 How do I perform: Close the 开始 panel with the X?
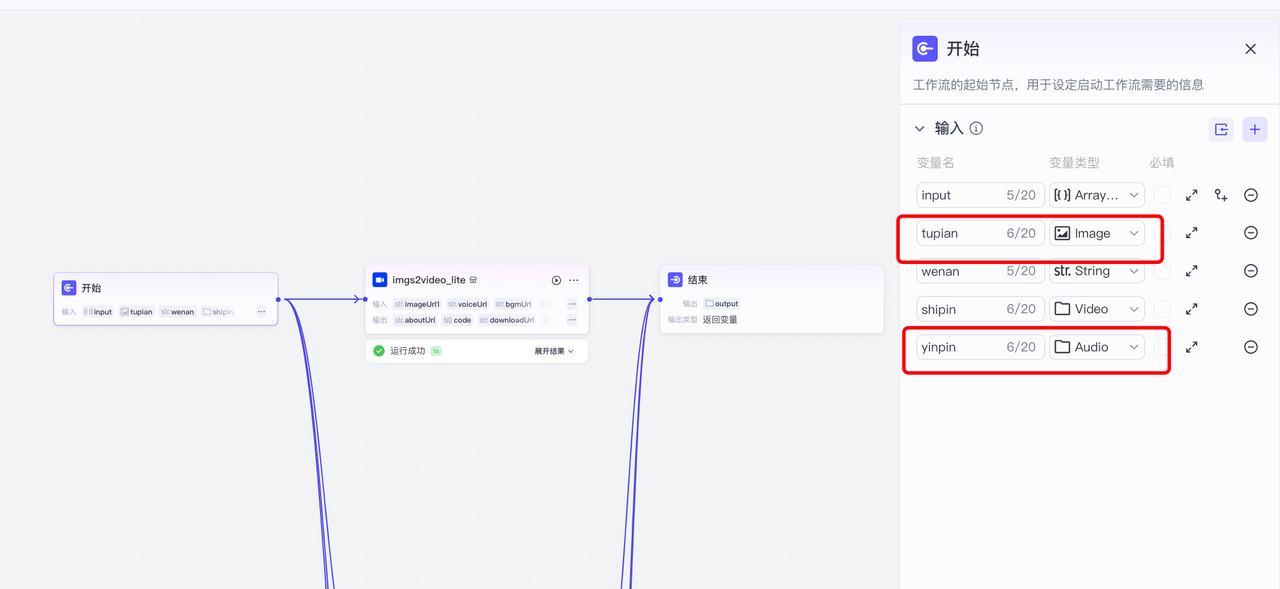click(1250, 48)
